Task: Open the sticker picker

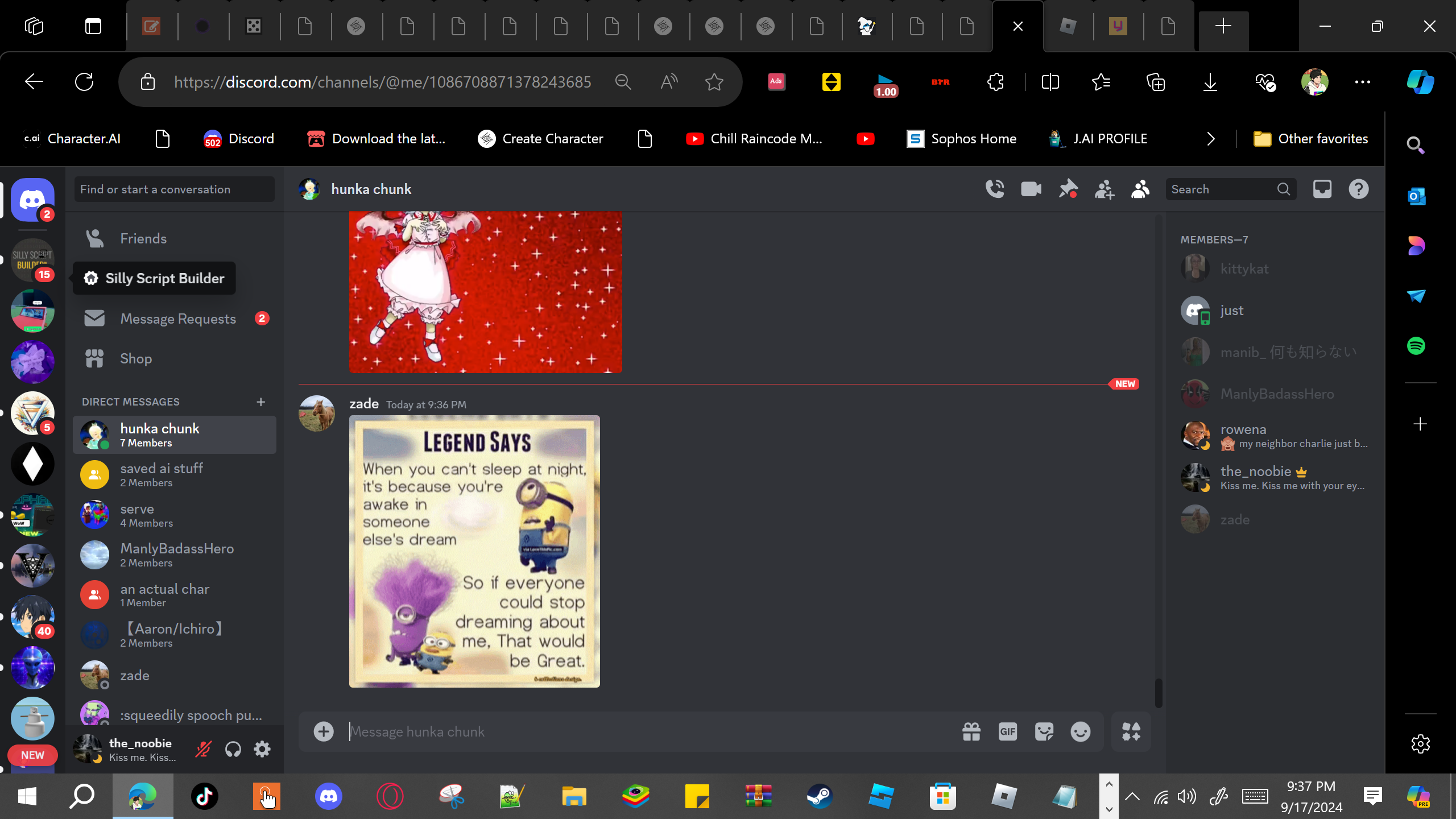Action: (1044, 731)
